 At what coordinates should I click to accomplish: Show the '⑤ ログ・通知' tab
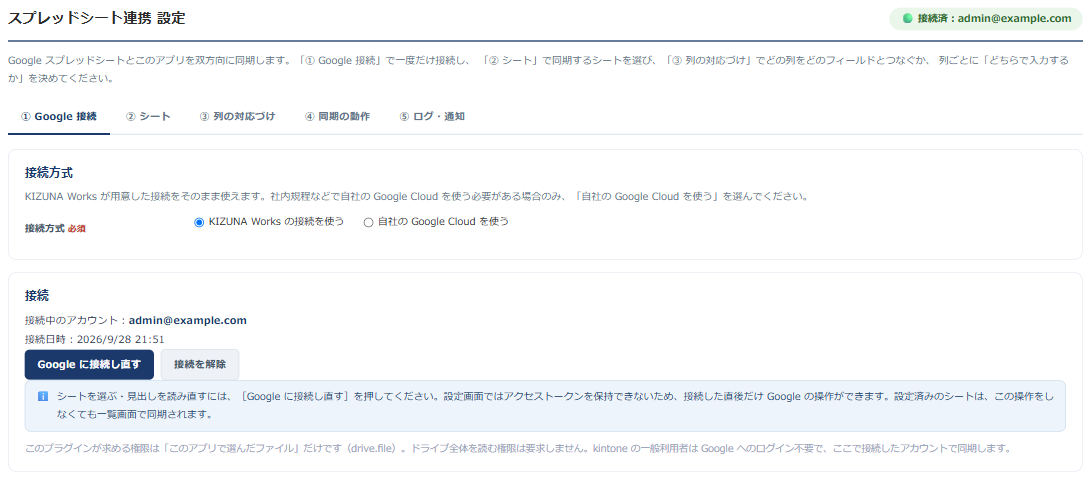[x=432, y=117]
